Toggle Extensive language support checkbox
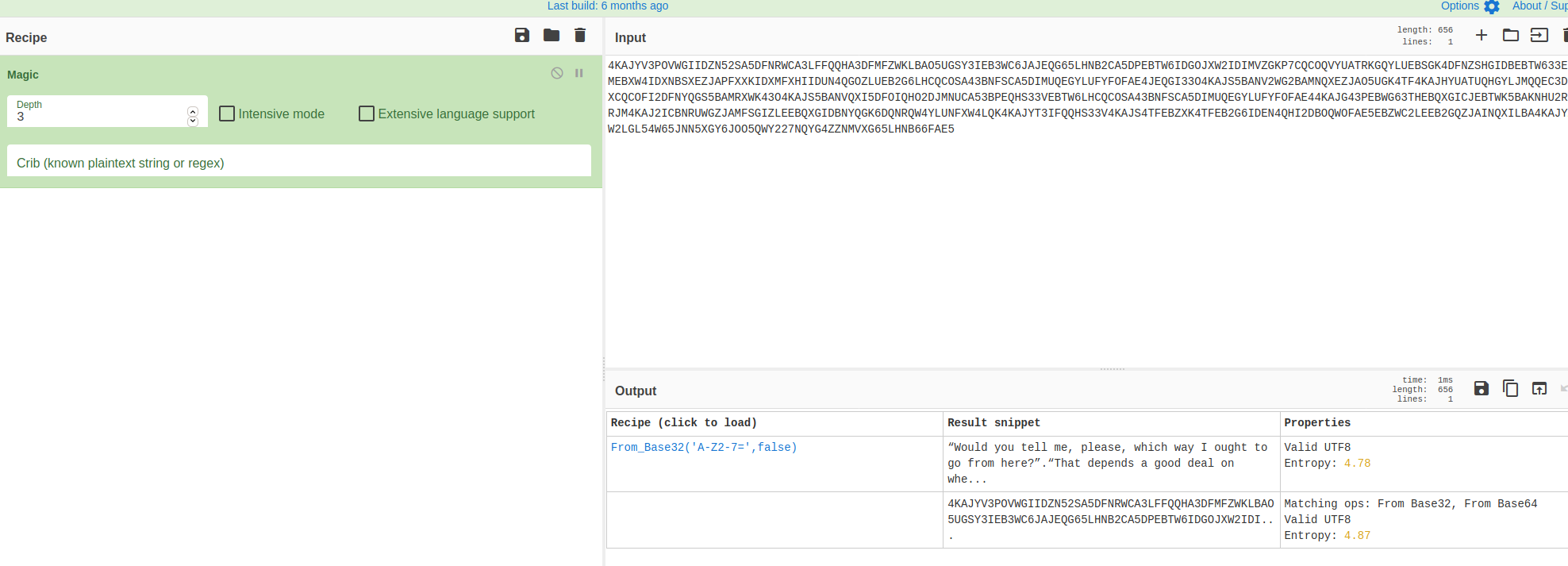 pyautogui.click(x=367, y=114)
